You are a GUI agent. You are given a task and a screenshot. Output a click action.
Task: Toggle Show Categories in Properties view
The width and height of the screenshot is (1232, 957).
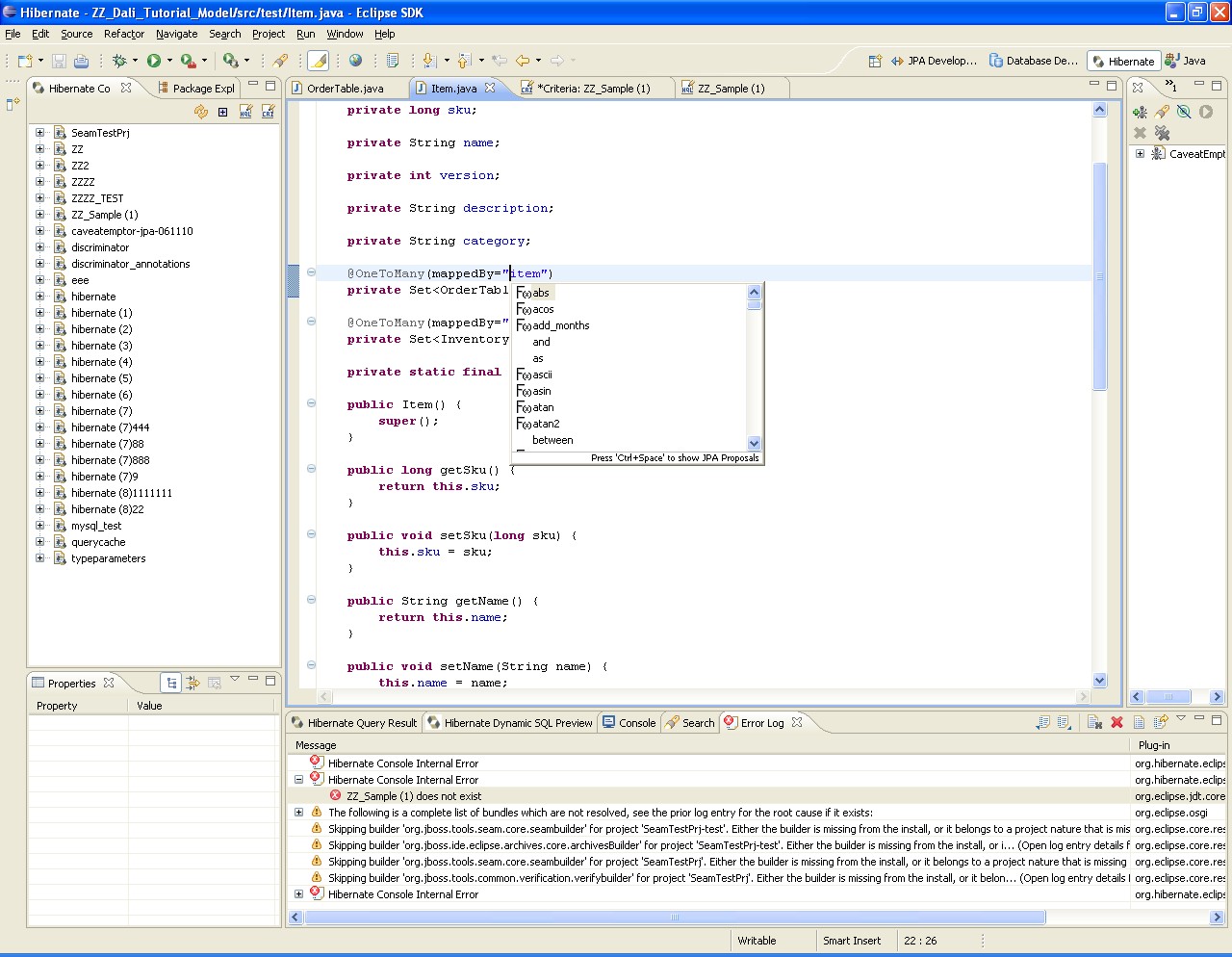tap(171, 683)
